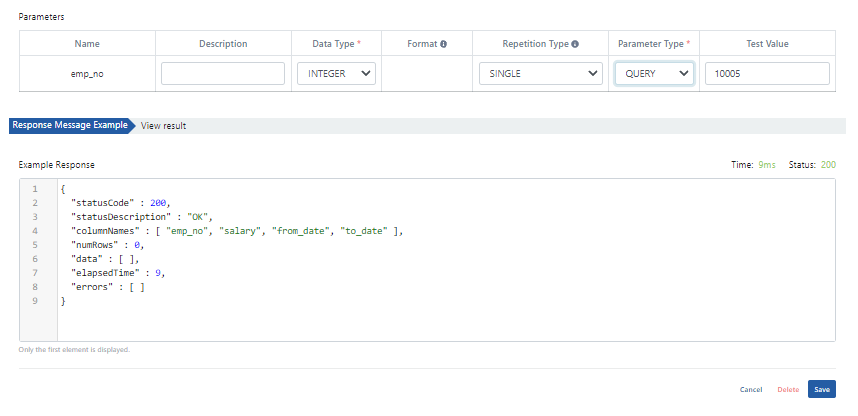The image size is (858, 416).
Task: Select the emp_no name cell
Action: point(86,74)
